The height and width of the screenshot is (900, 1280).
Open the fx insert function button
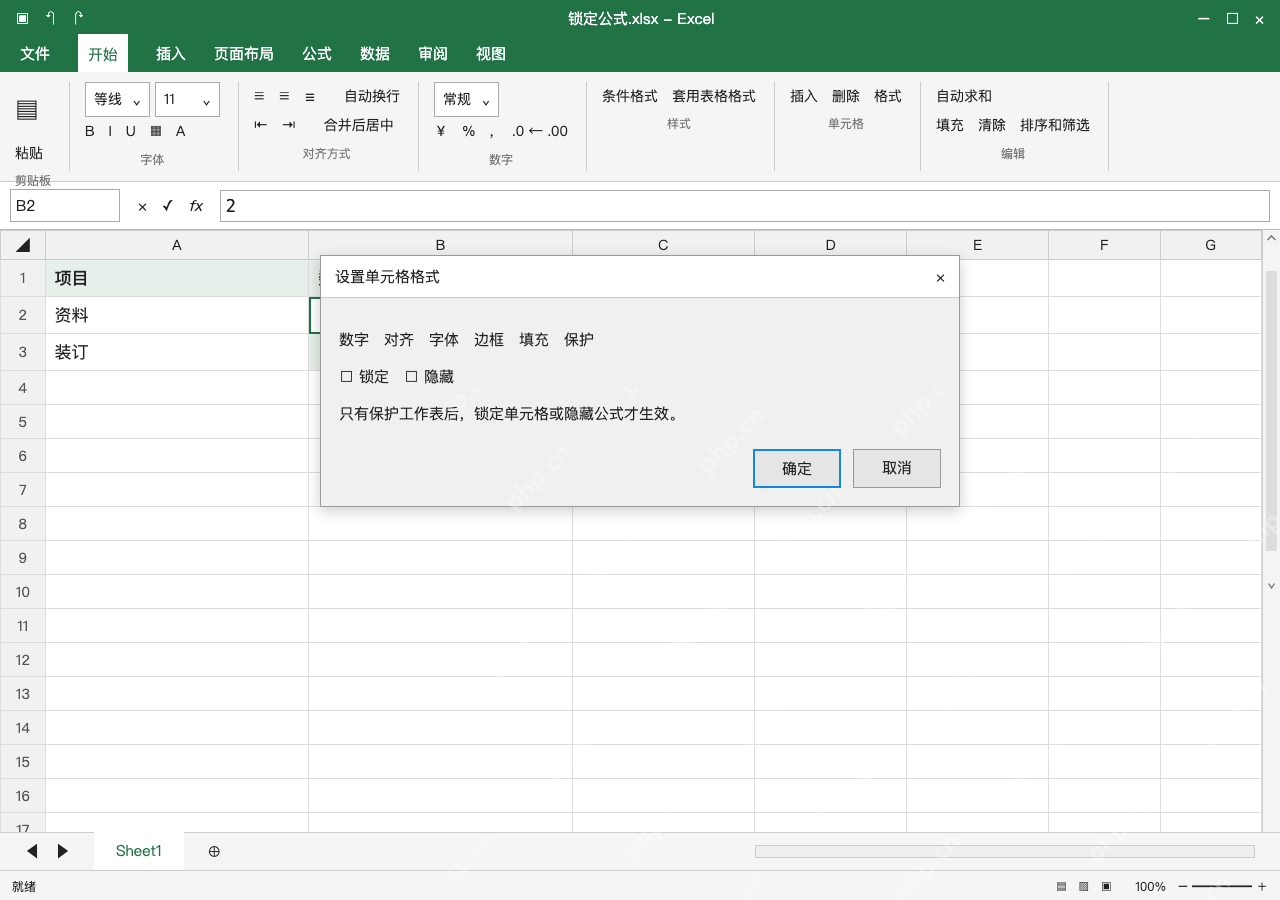pos(197,206)
